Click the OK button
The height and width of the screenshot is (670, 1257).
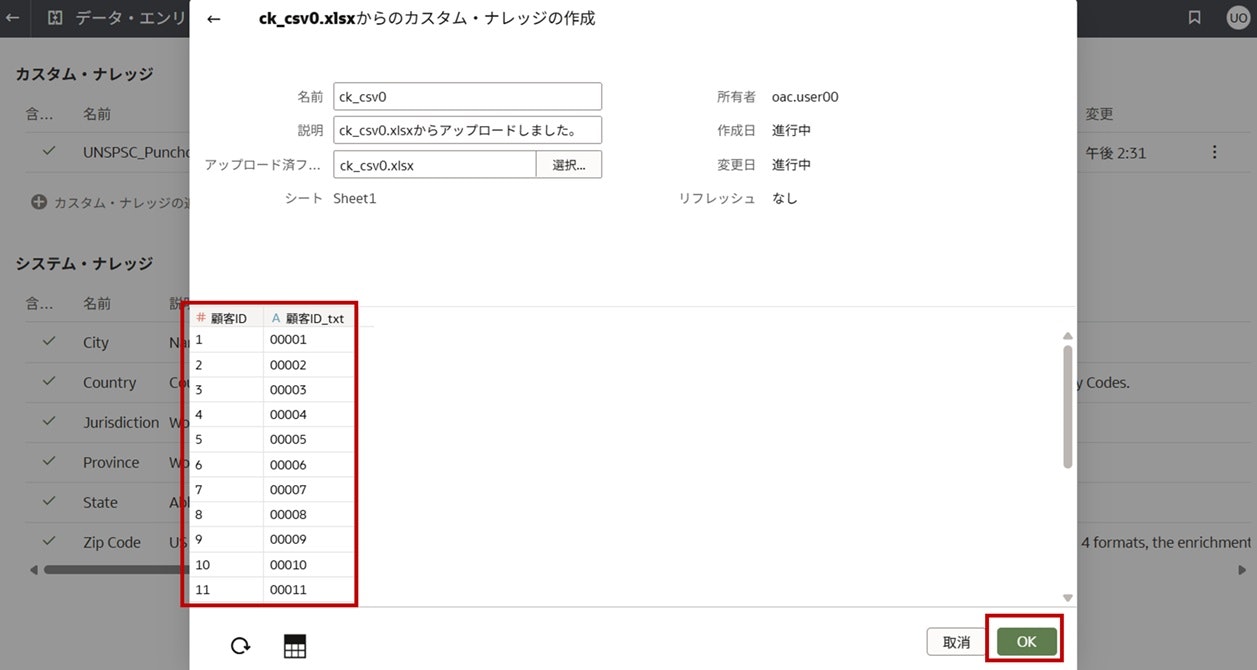point(1026,642)
